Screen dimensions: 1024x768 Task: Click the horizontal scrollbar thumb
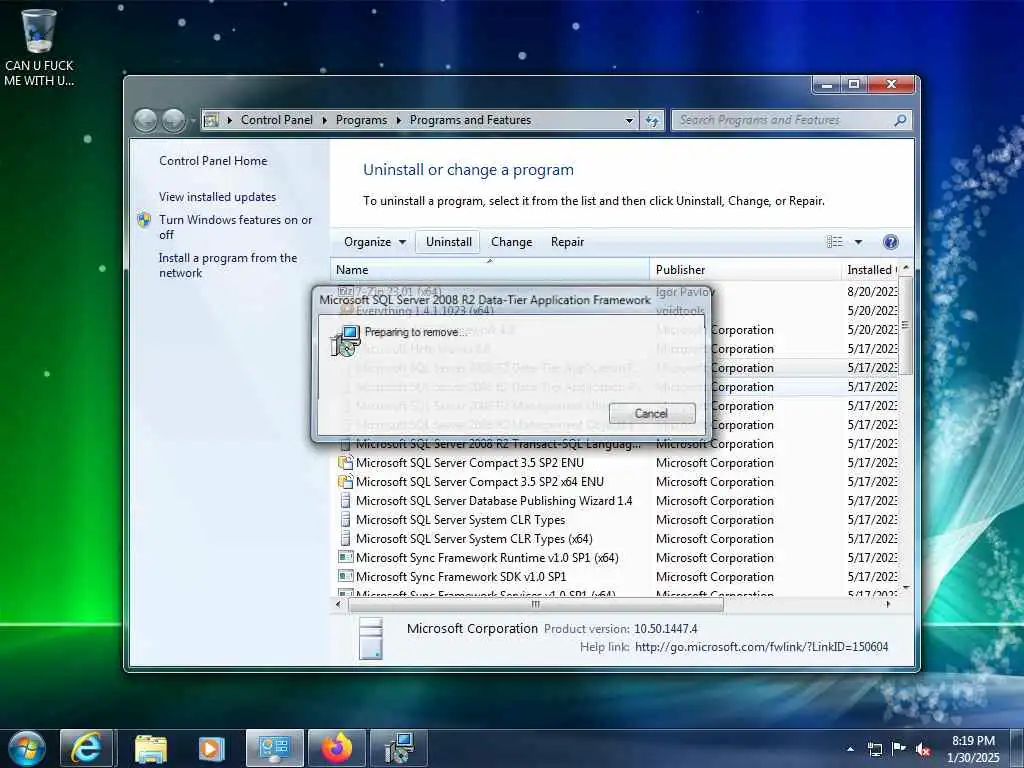click(536, 605)
